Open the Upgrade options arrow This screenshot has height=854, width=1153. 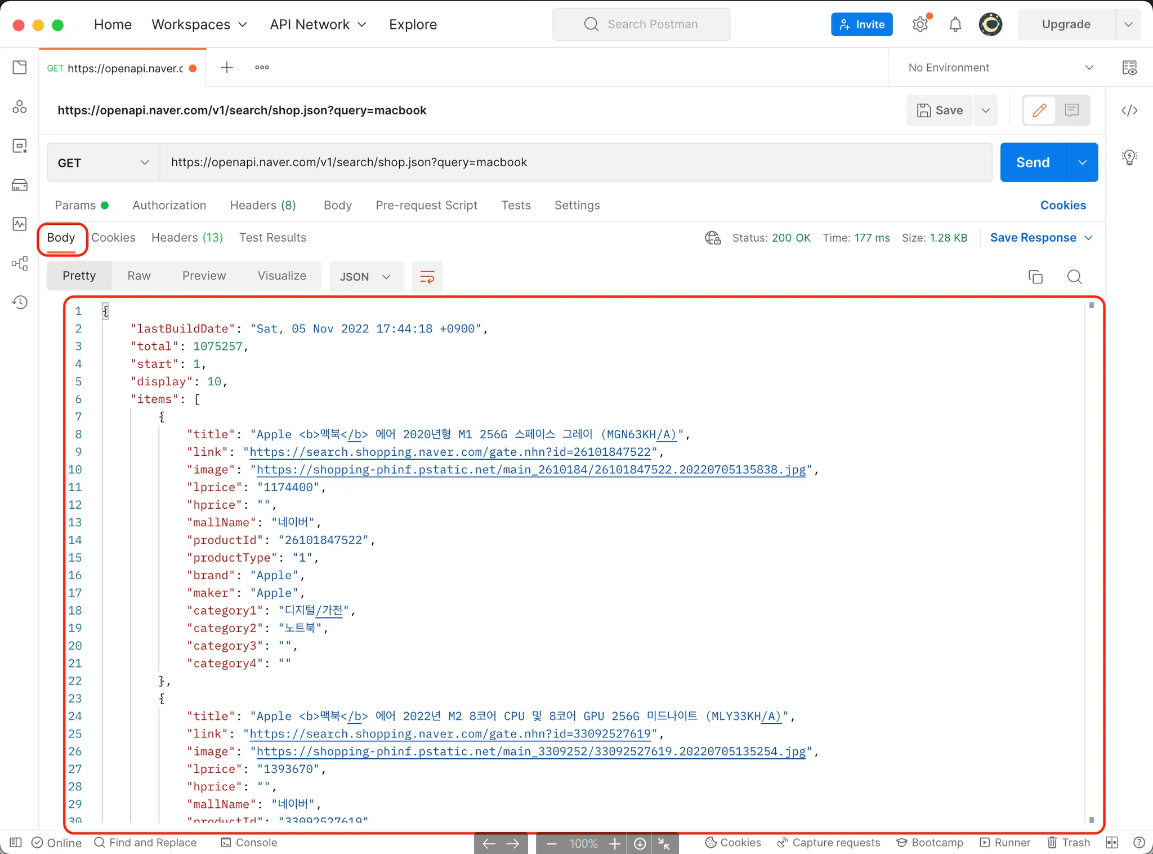tap(1128, 24)
